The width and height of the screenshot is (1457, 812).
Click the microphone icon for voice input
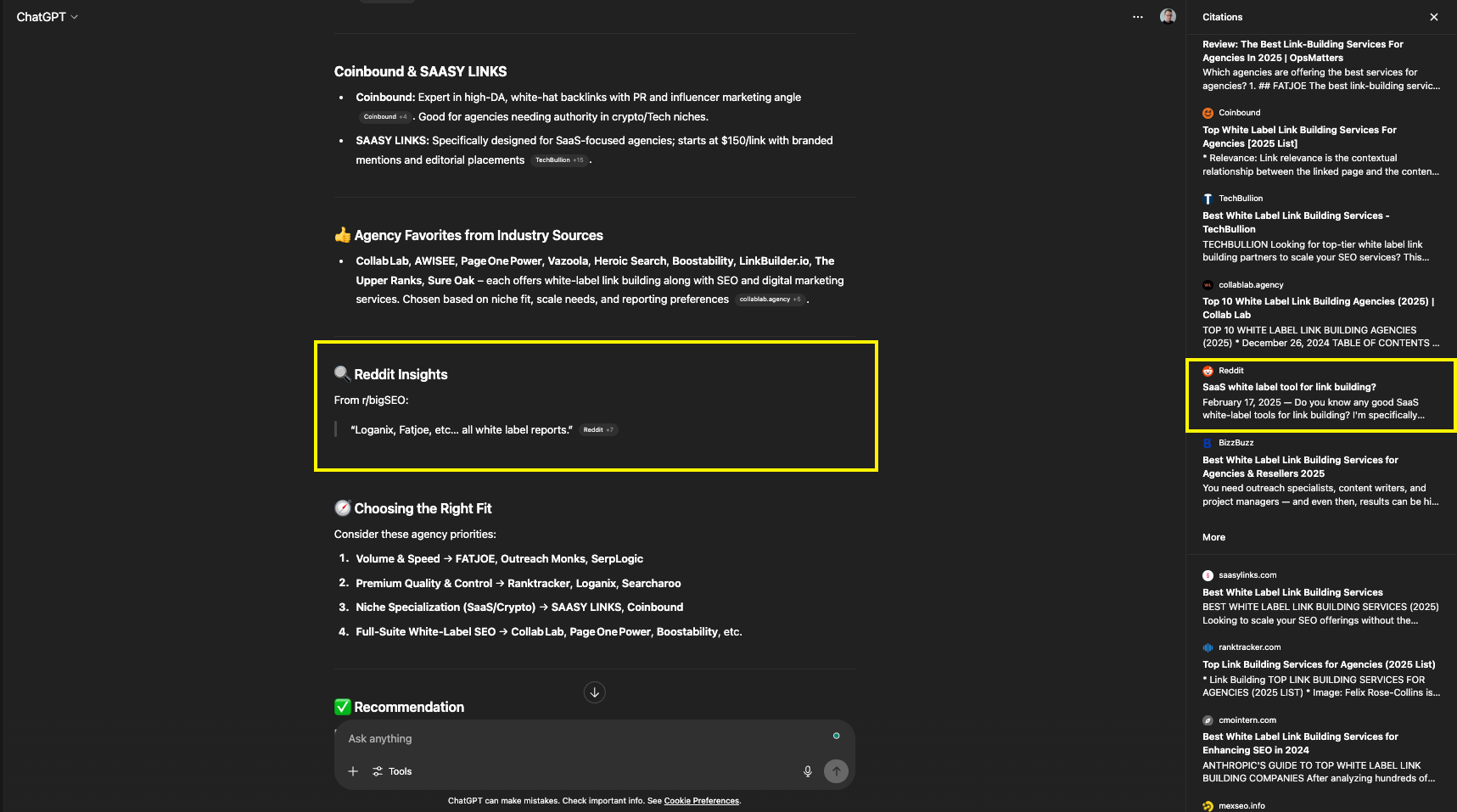(807, 770)
